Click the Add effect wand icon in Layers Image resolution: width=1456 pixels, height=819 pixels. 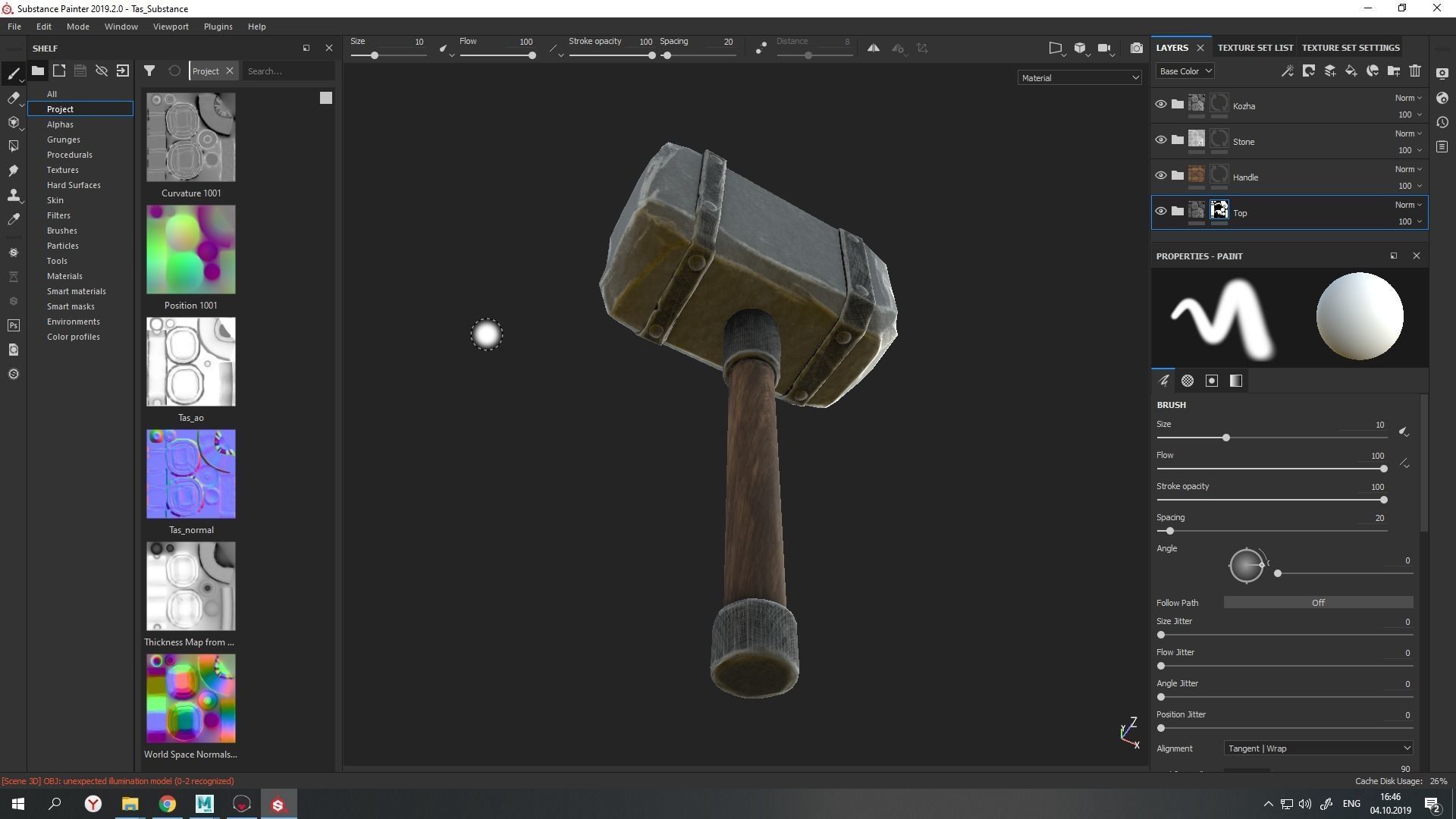click(x=1287, y=71)
